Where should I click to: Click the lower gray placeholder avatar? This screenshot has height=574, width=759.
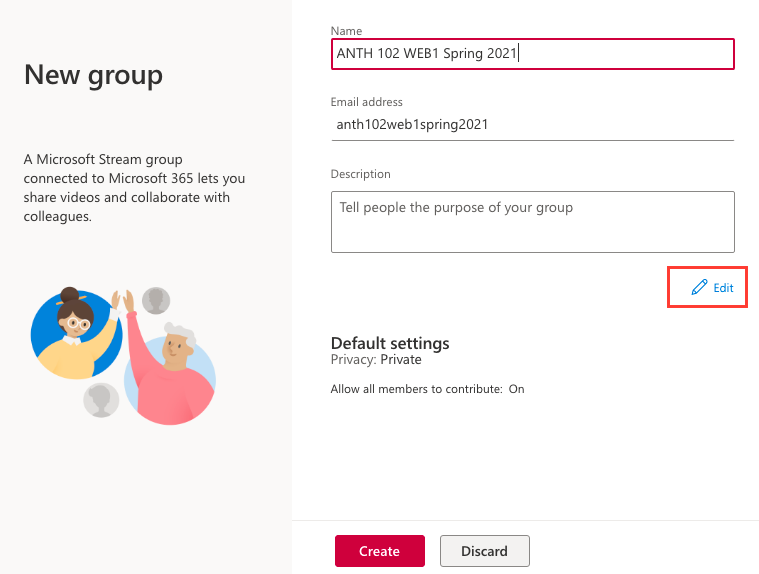(x=101, y=400)
